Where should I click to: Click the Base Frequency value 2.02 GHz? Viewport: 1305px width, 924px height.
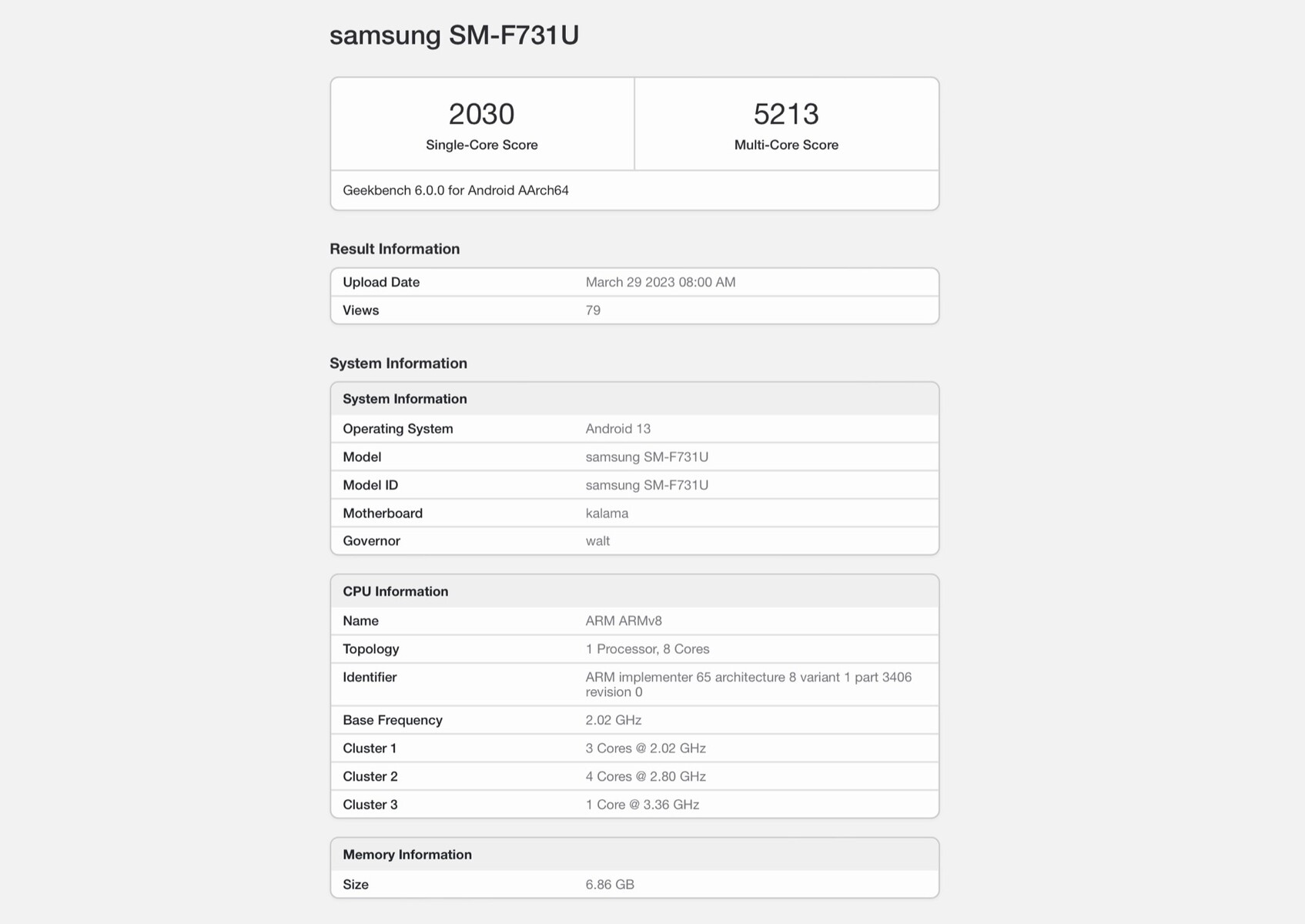(611, 719)
